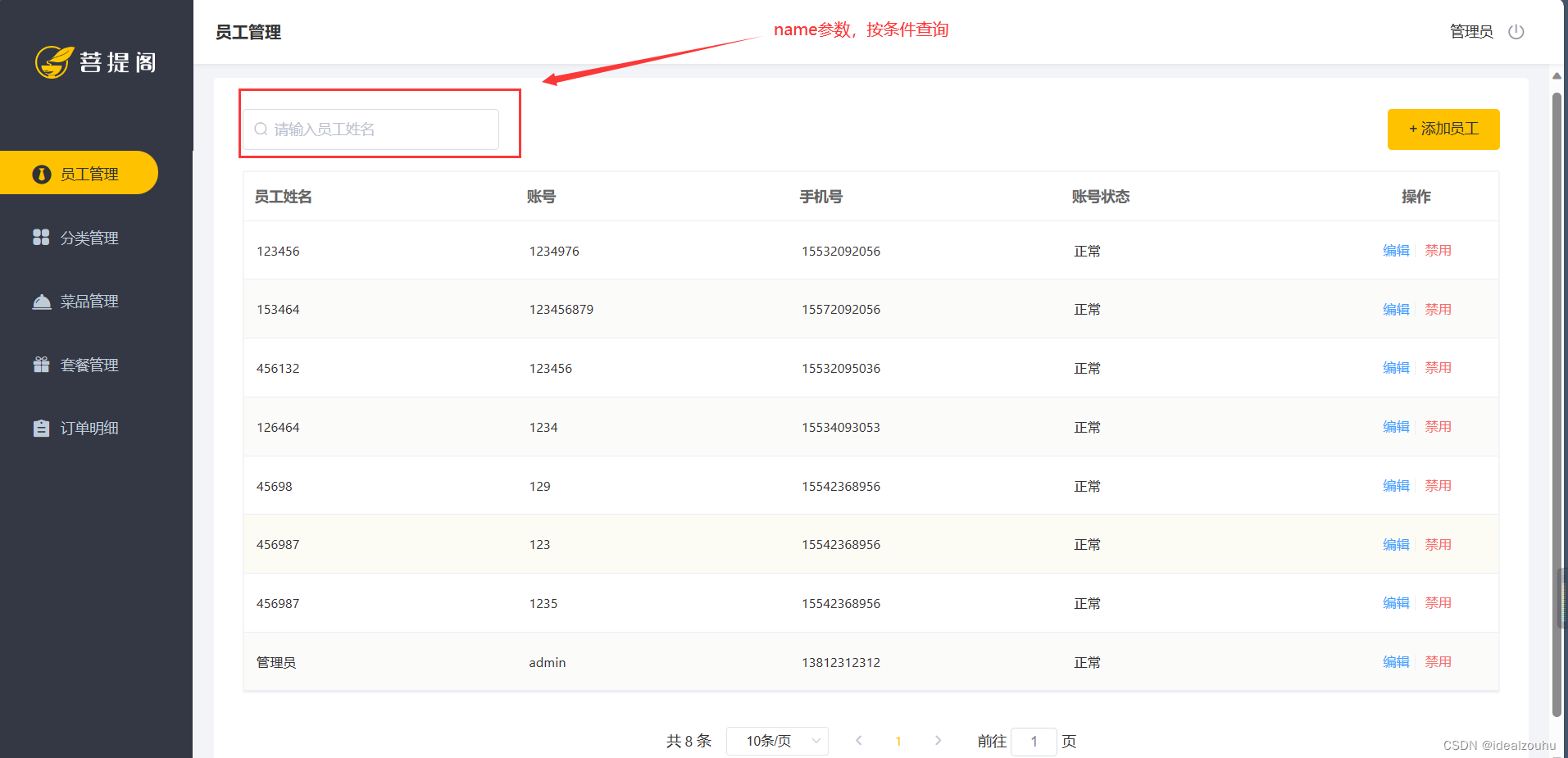
Task: Select page 1 in pagination
Action: click(898, 741)
